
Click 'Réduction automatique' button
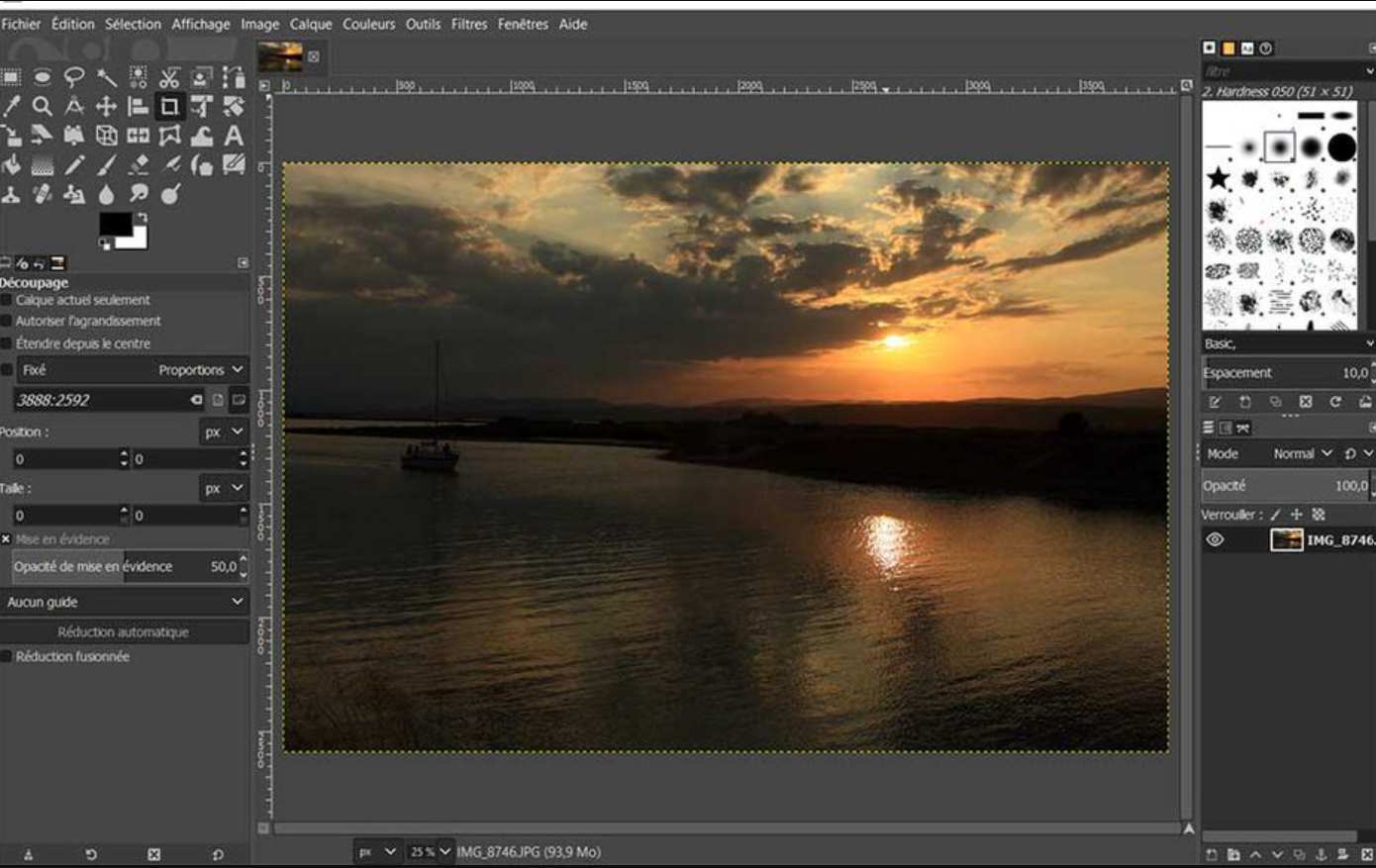124,631
